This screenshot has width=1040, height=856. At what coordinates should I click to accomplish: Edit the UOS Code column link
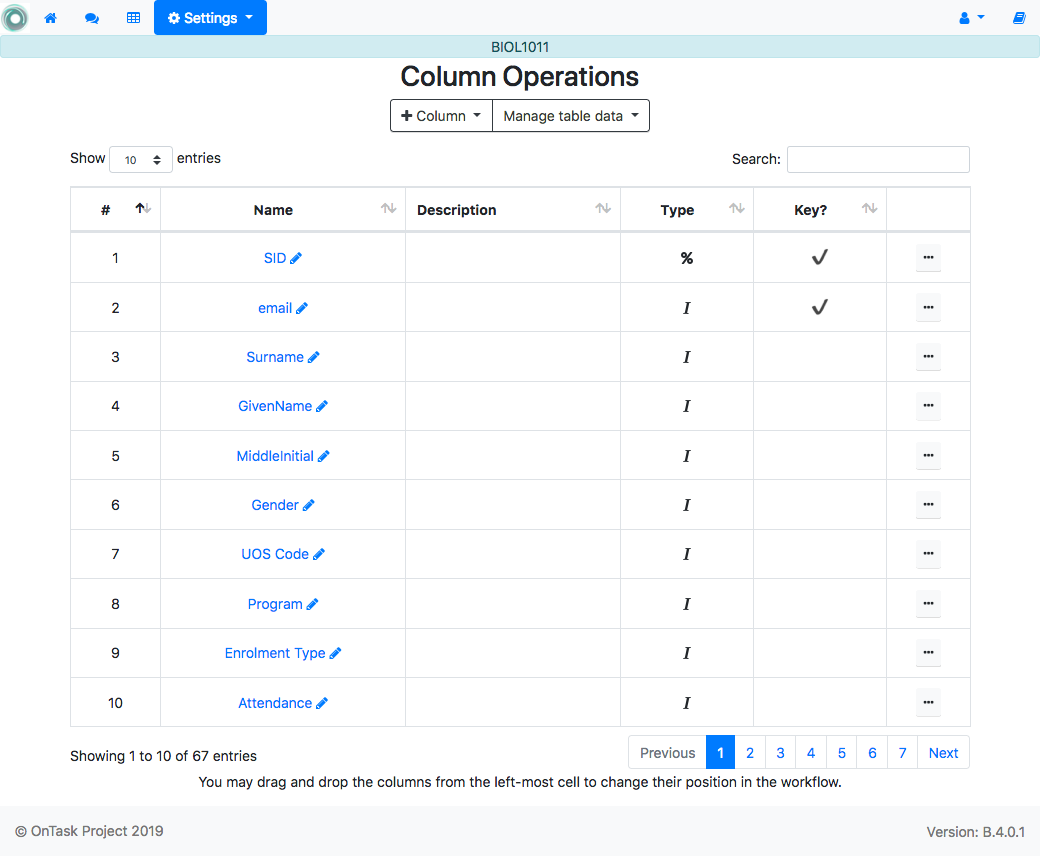coord(283,554)
